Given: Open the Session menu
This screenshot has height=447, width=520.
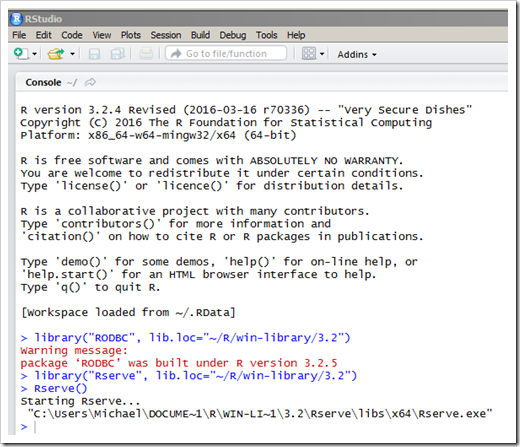Looking at the screenshot, I should [x=166, y=35].
